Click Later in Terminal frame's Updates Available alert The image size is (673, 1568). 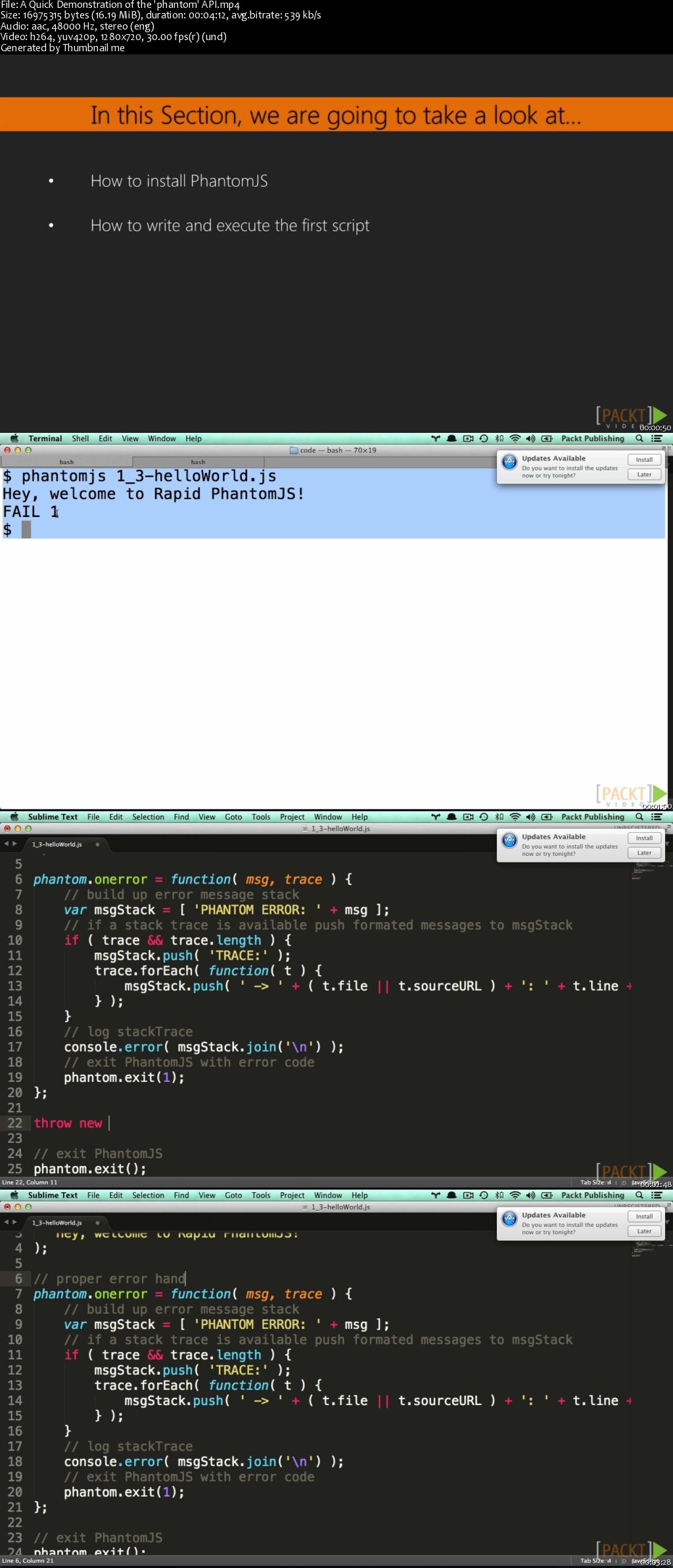point(644,474)
